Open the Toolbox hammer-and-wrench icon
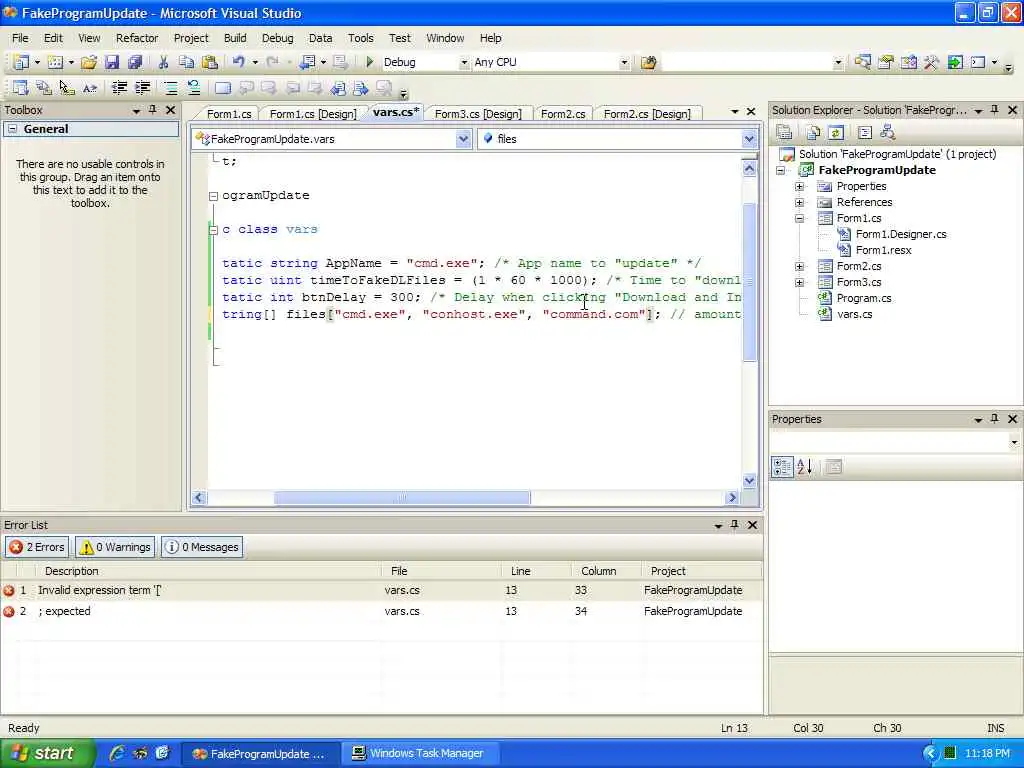Image resolution: width=1024 pixels, height=768 pixels. [x=931, y=62]
